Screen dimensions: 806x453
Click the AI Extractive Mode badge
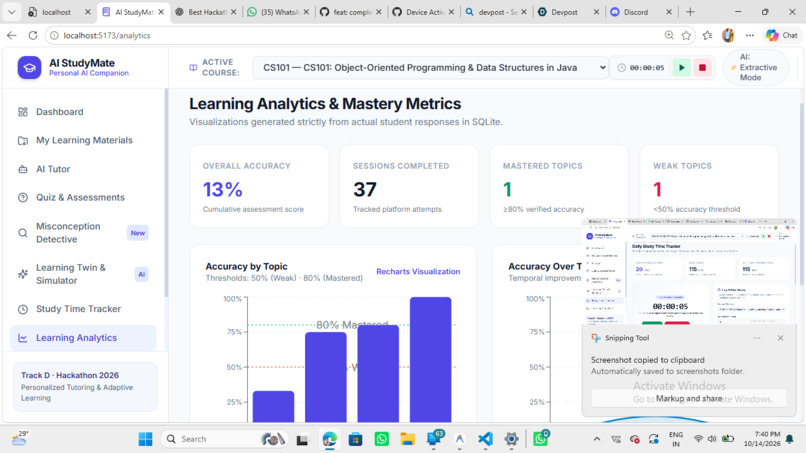click(756, 67)
